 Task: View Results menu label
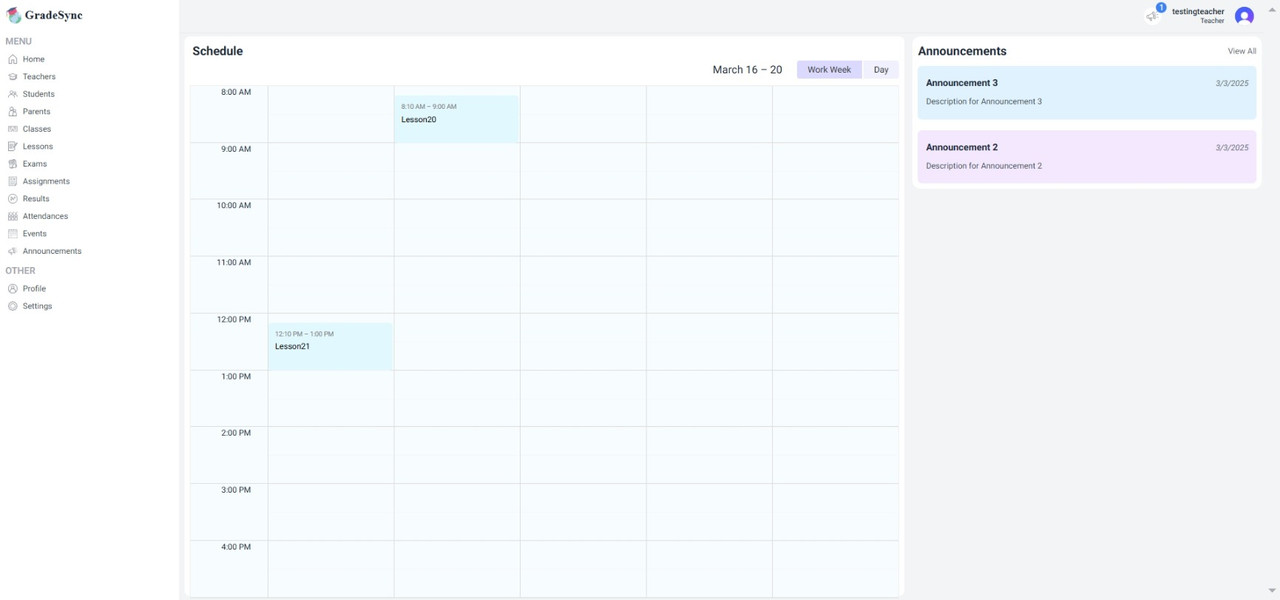click(36, 199)
